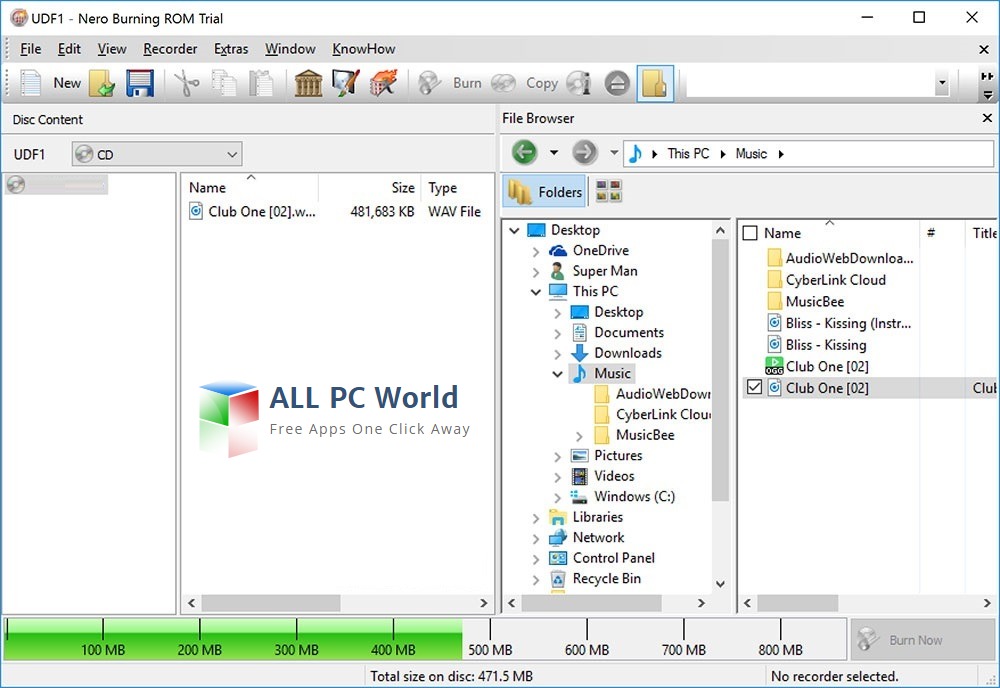Collapse the This PC tree node
1000x688 pixels.
[x=536, y=292]
